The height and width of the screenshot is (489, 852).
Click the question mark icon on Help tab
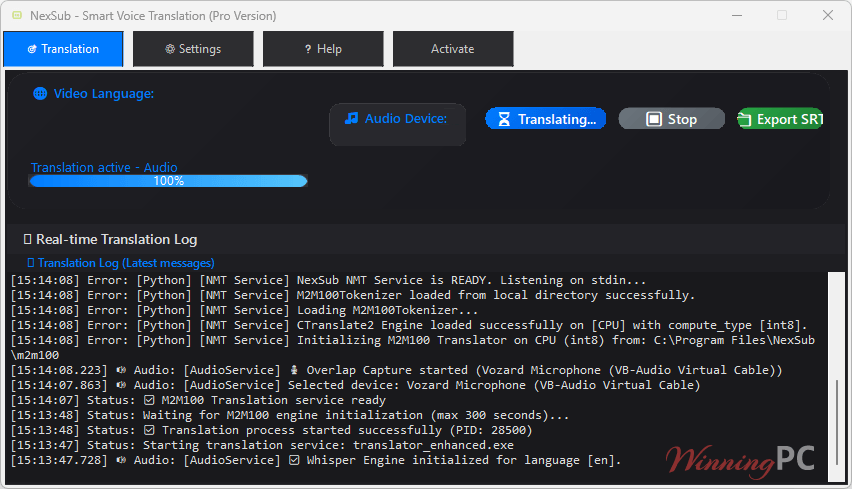(x=308, y=49)
